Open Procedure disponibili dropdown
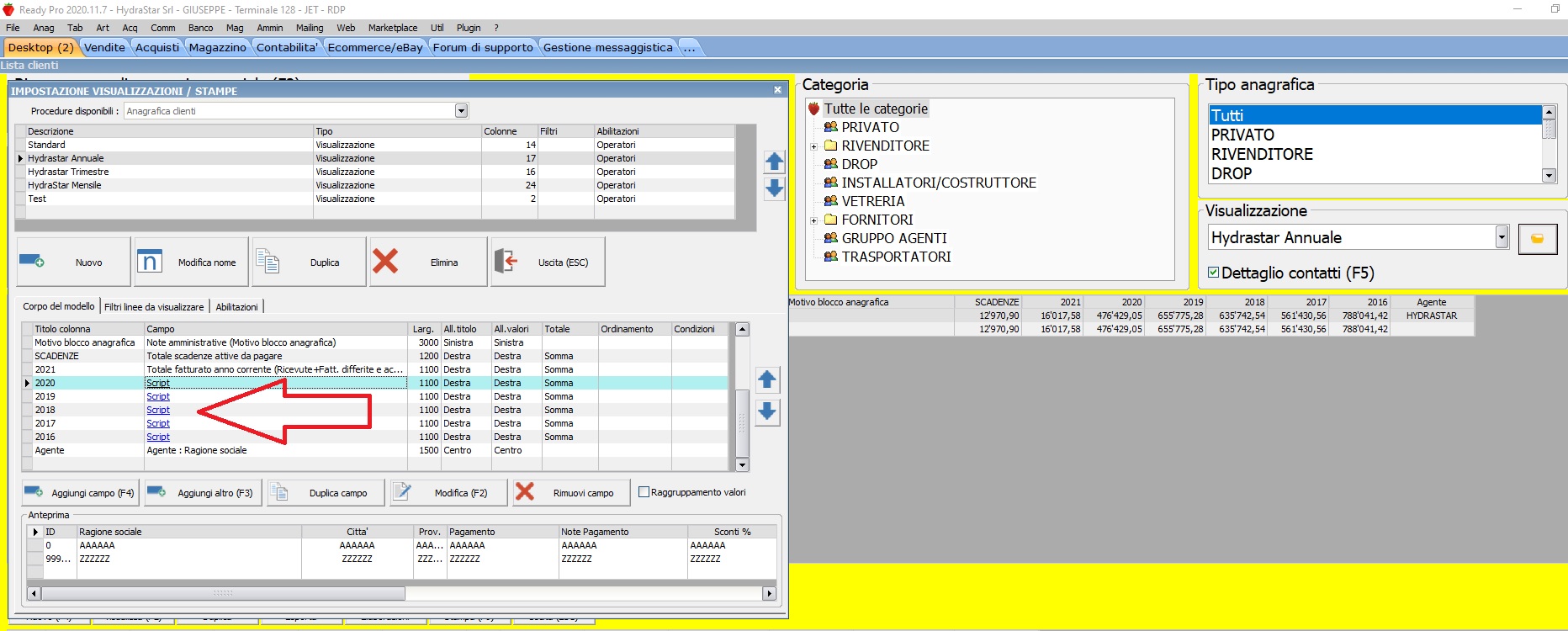 click(x=461, y=111)
